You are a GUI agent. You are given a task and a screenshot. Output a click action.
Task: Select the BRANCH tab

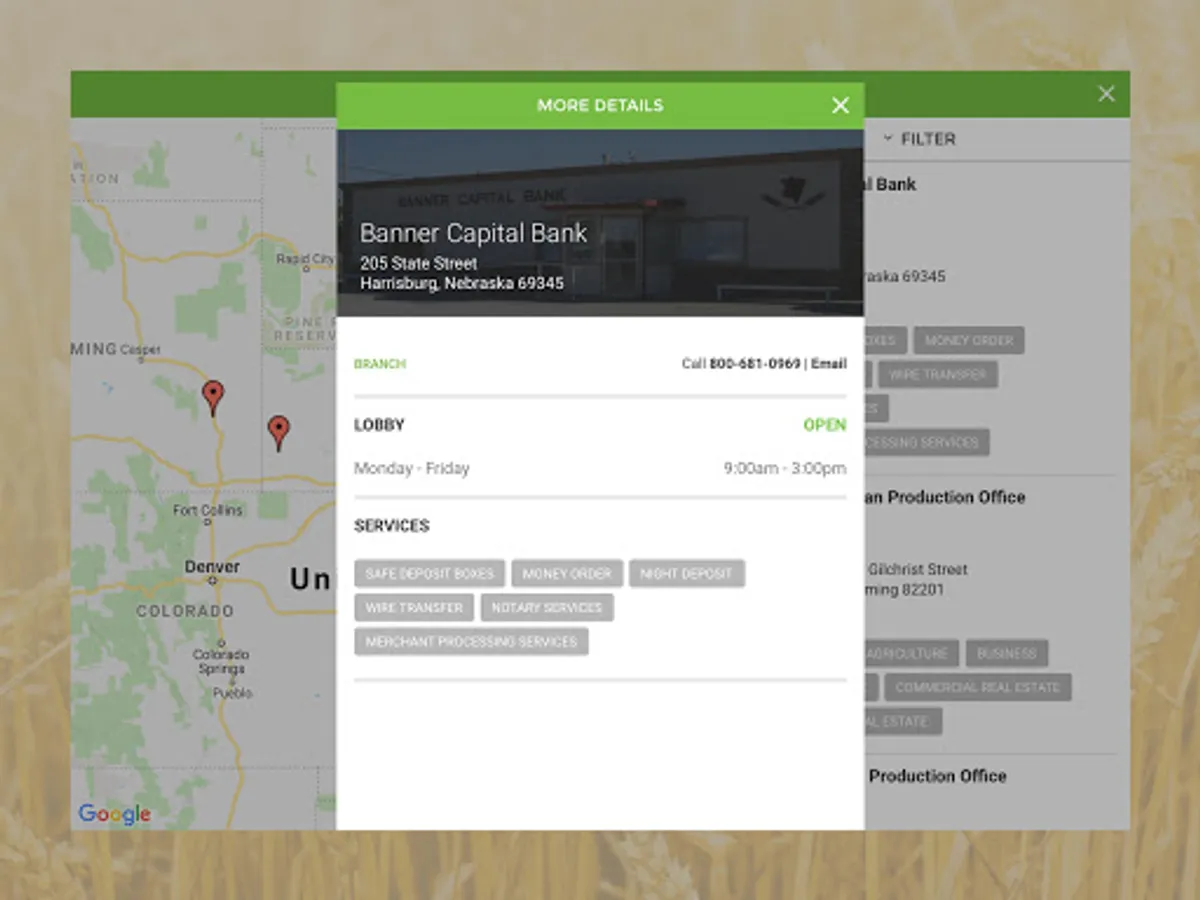click(380, 364)
